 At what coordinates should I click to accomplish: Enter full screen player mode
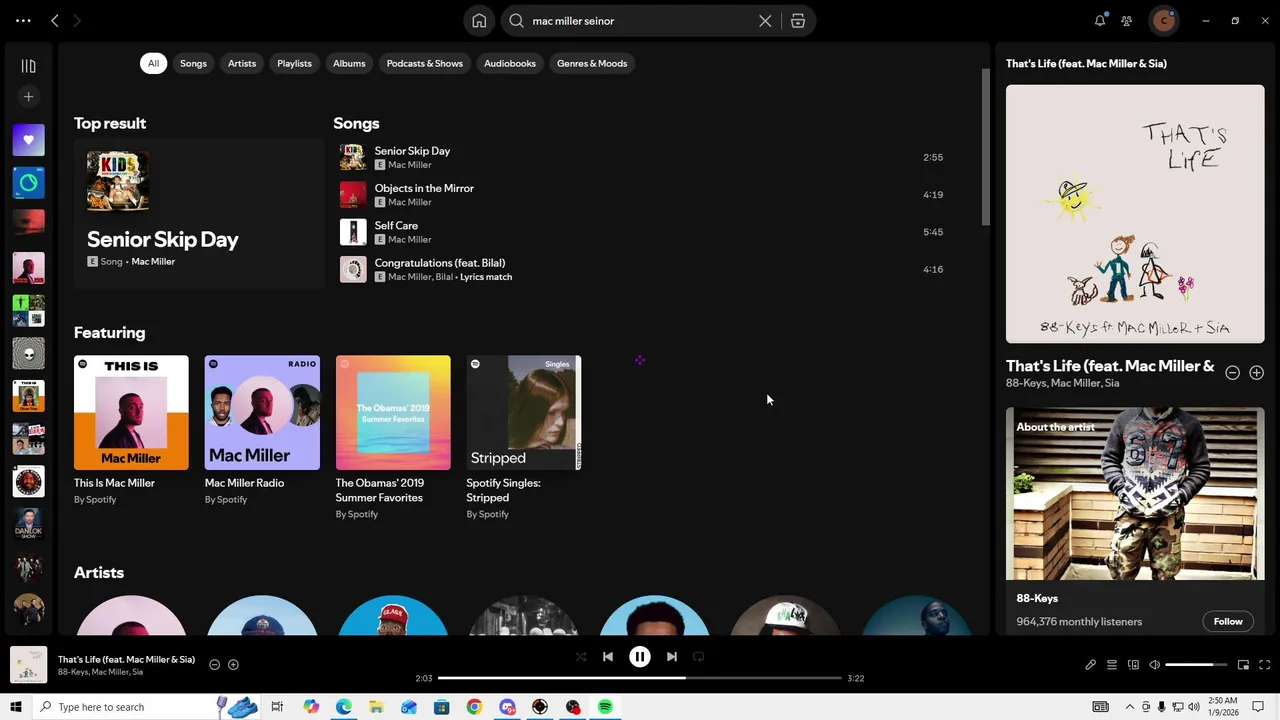[1264, 665]
